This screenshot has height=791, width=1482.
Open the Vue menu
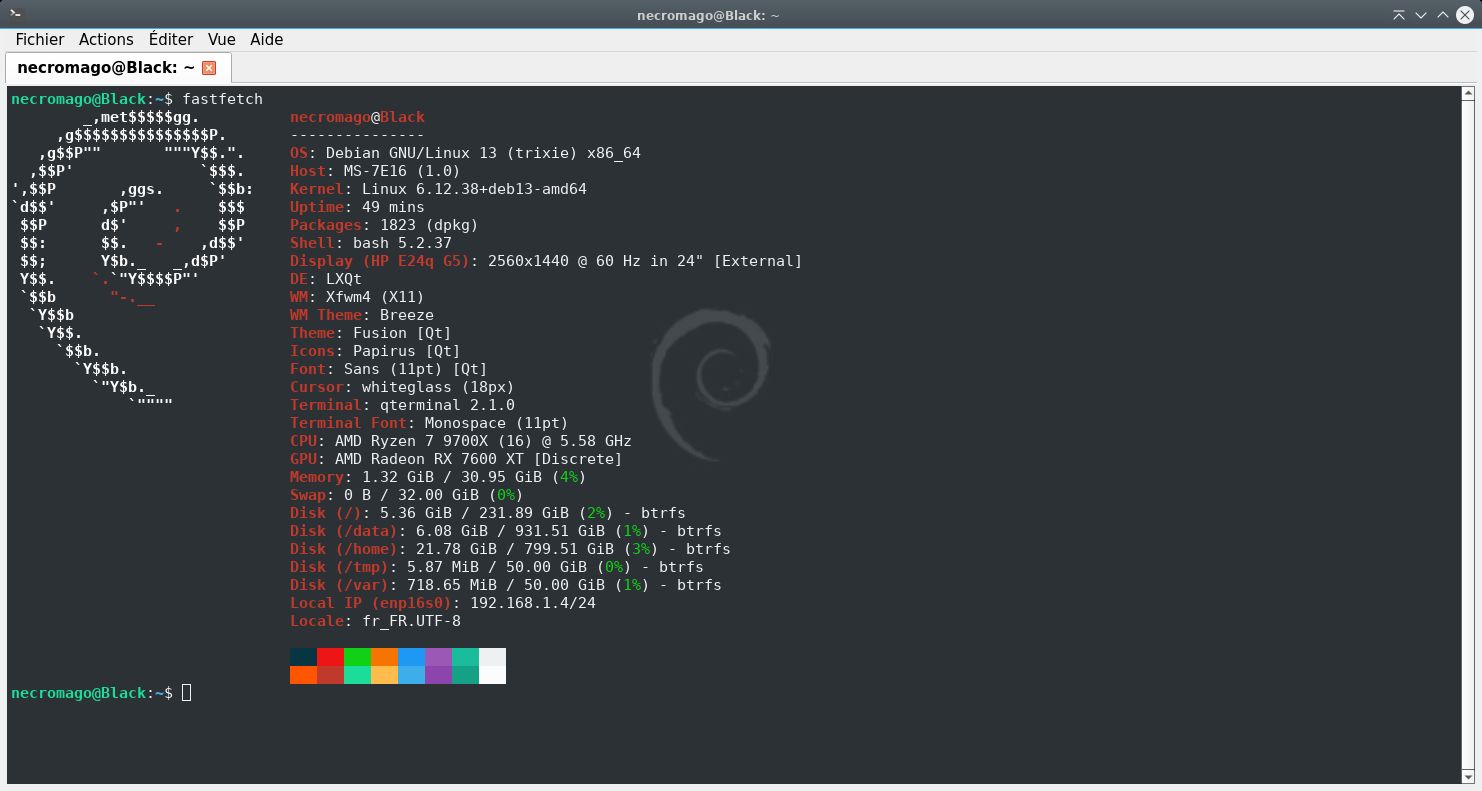click(x=222, y=39)
